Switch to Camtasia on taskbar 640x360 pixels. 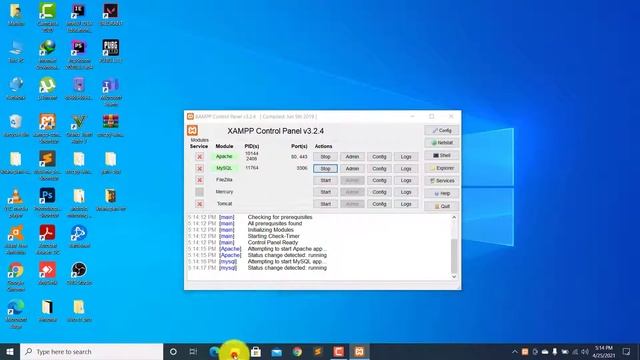point(338,351)
